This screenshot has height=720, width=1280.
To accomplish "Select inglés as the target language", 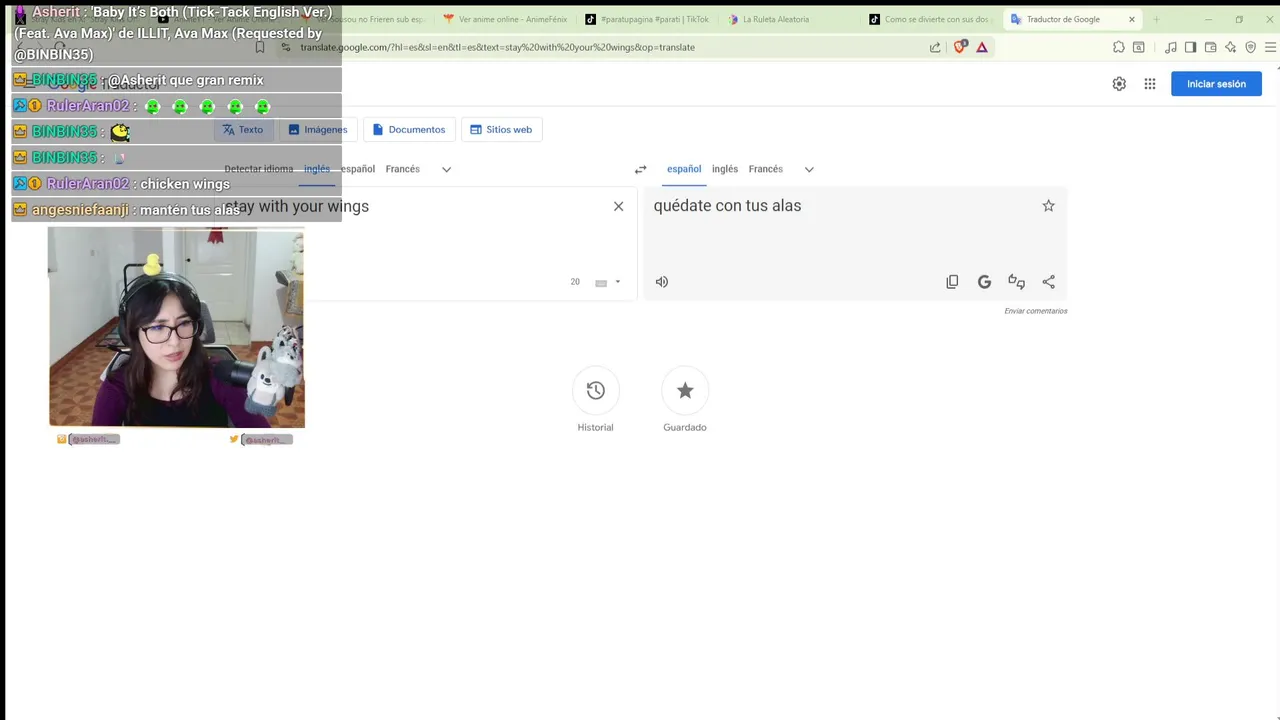I will (x=725, y=169).
